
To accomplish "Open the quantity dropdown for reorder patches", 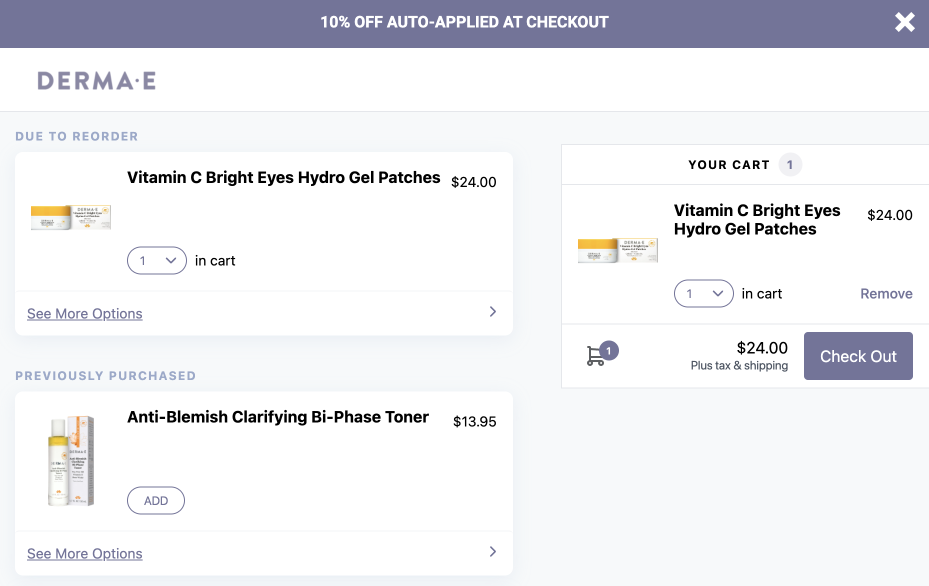I will [x=156, y=260].
